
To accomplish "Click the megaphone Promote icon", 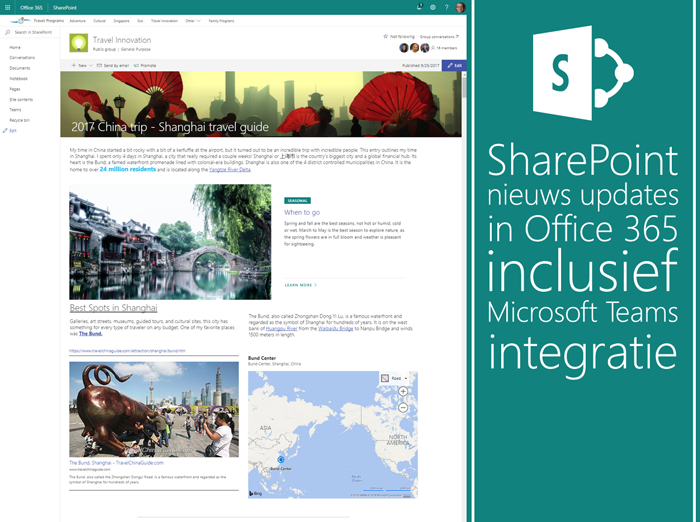I will click(136, 65).
